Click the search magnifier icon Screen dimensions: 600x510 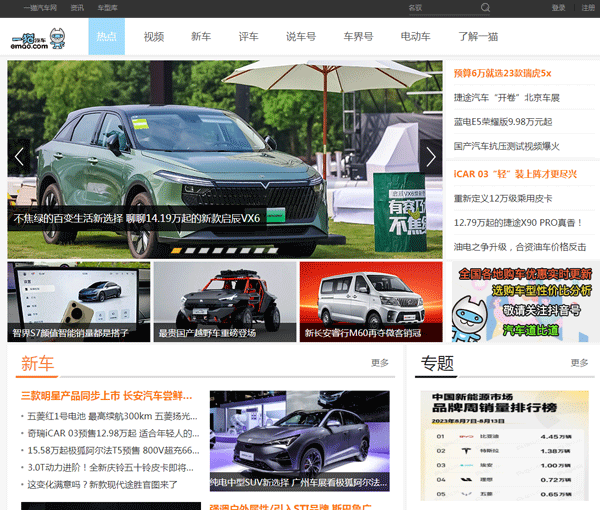click(485, 8)
